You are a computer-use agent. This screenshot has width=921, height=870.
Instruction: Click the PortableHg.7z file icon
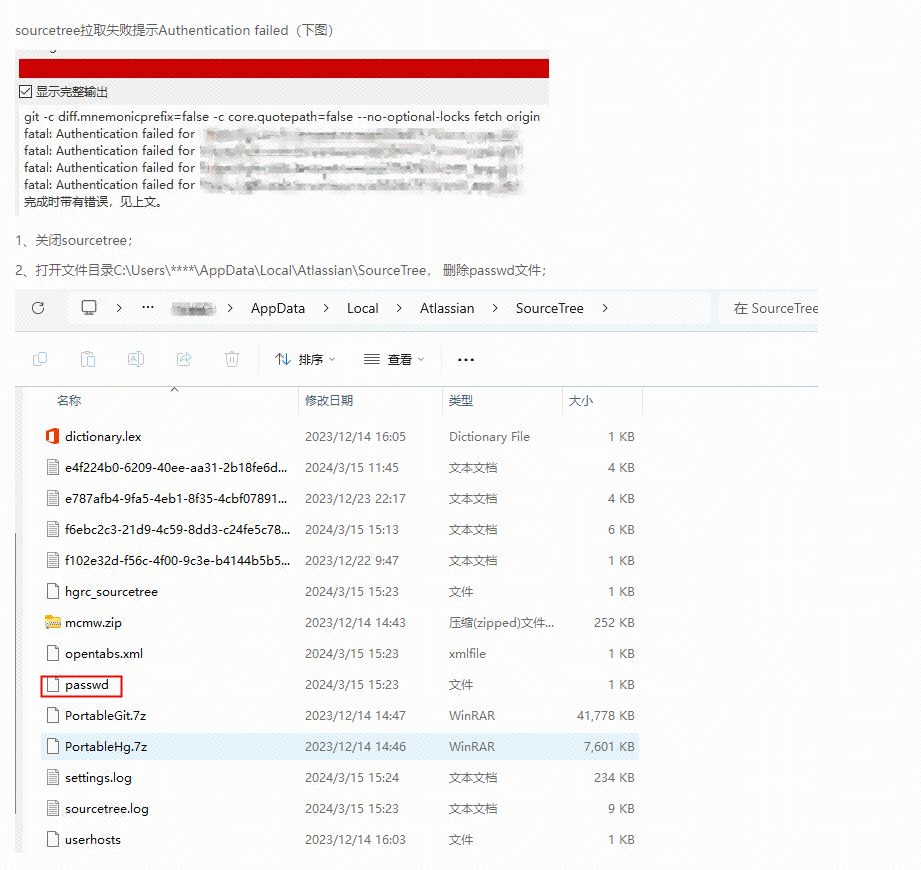[53, 747]
